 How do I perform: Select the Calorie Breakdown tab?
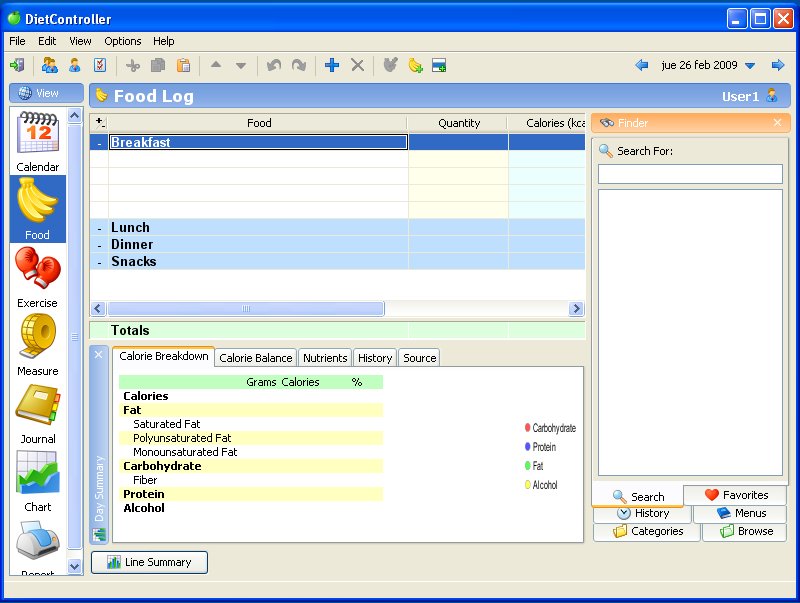pos(164,357)
